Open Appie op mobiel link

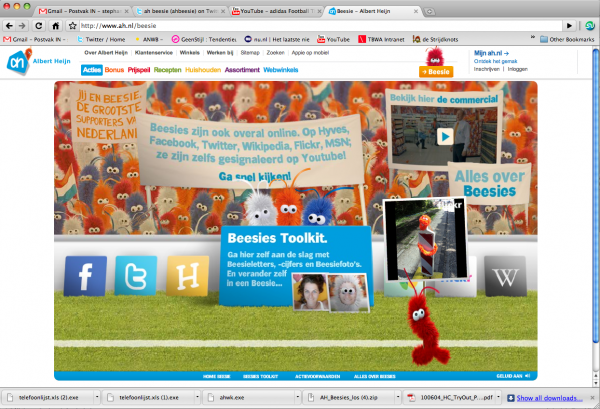310,53
